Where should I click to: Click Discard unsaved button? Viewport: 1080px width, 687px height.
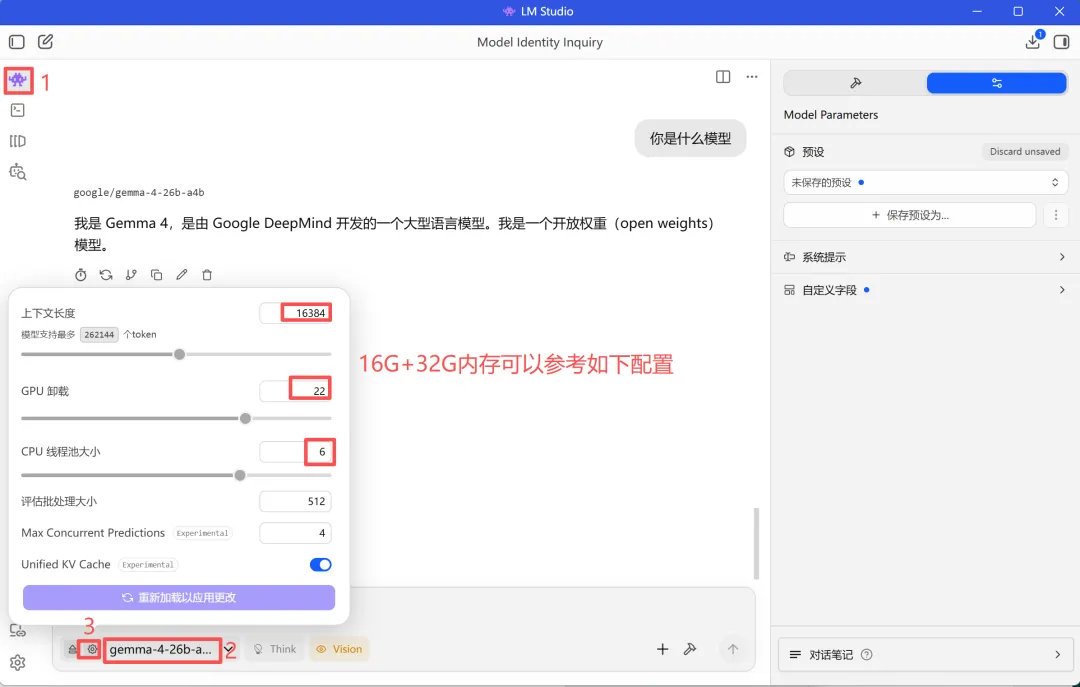(x=1025, y=152)
